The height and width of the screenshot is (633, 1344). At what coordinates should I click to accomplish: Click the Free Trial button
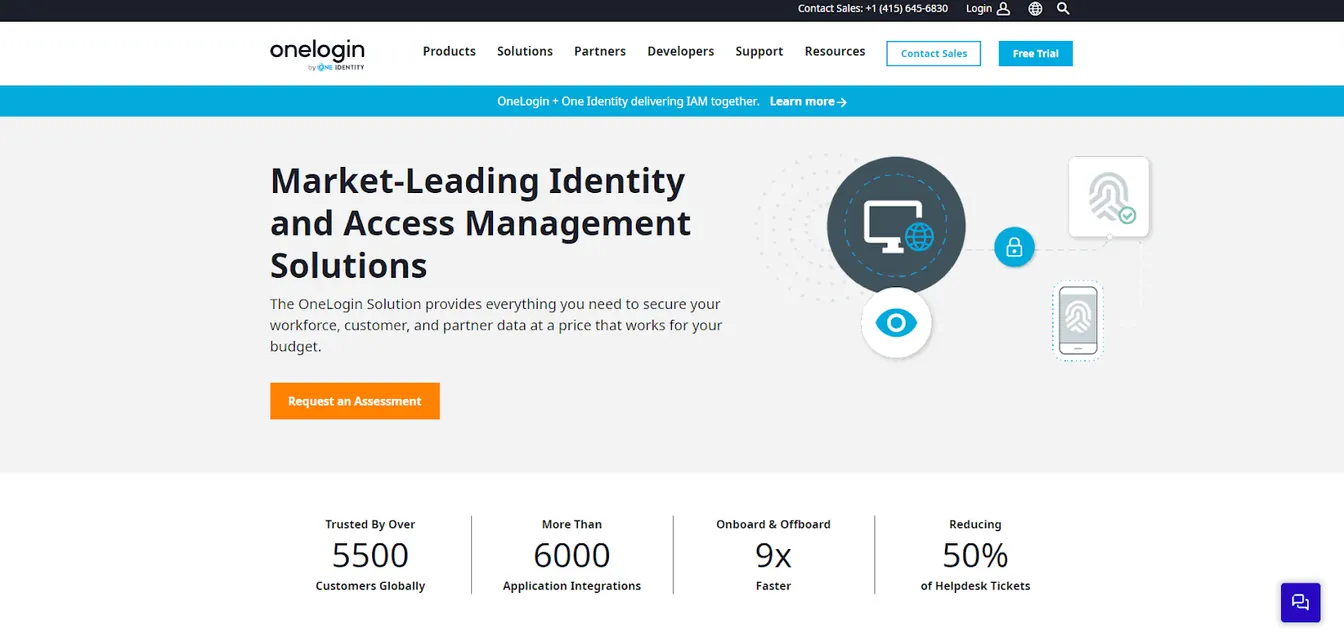(x=1035, y=53)
